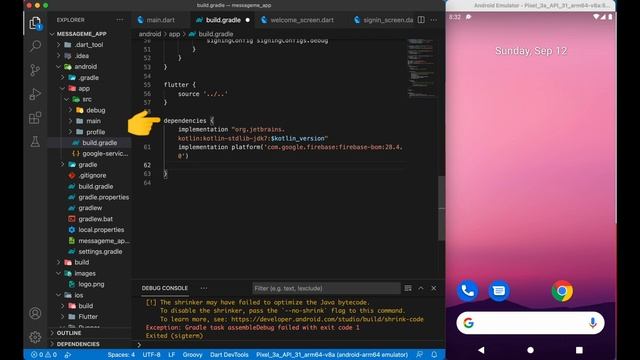Click the editor minimap
This screenshot has height=360, width=640.
pos(421,68)
